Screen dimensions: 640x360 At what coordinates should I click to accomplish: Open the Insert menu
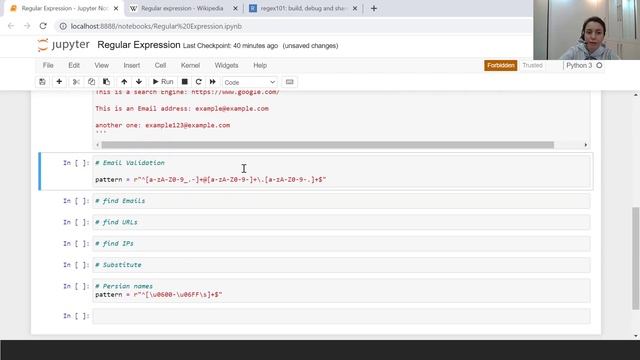click(131, 65)
